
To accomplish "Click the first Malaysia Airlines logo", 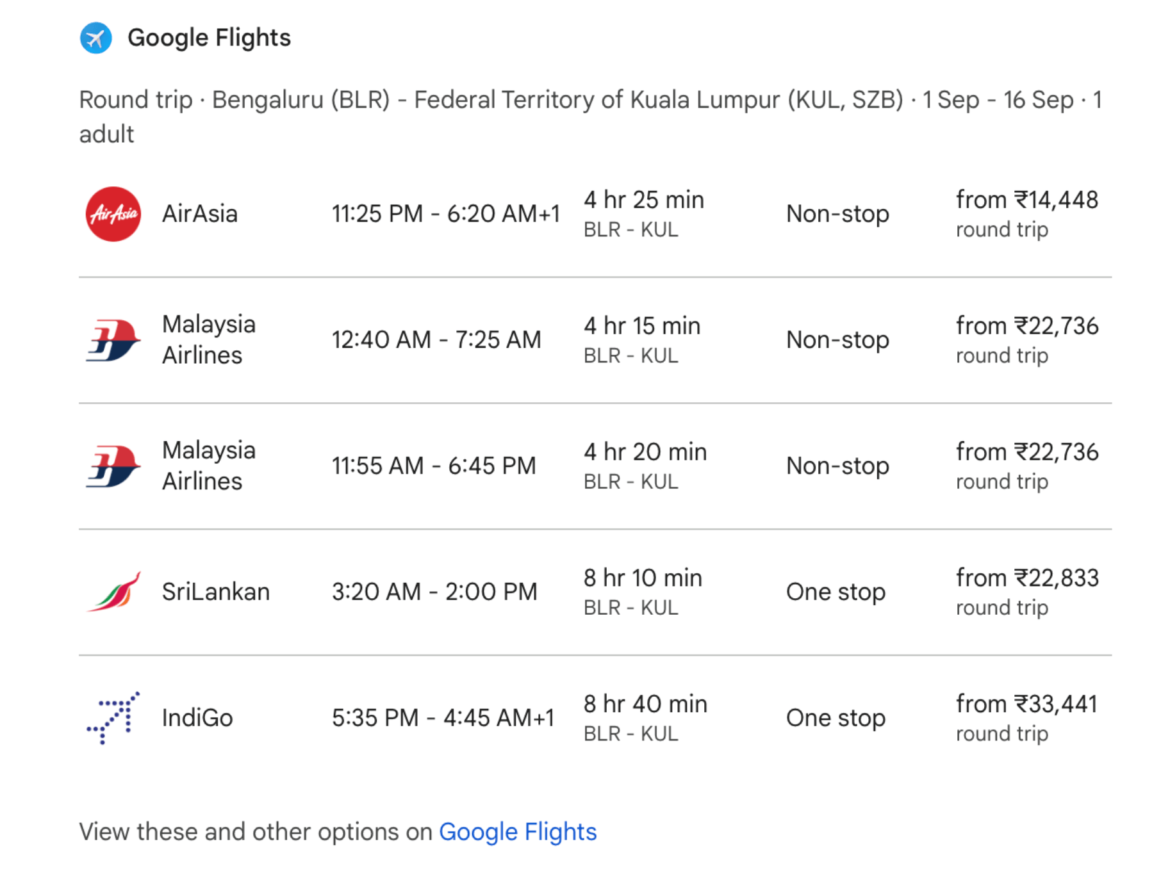I will point(112,339).
